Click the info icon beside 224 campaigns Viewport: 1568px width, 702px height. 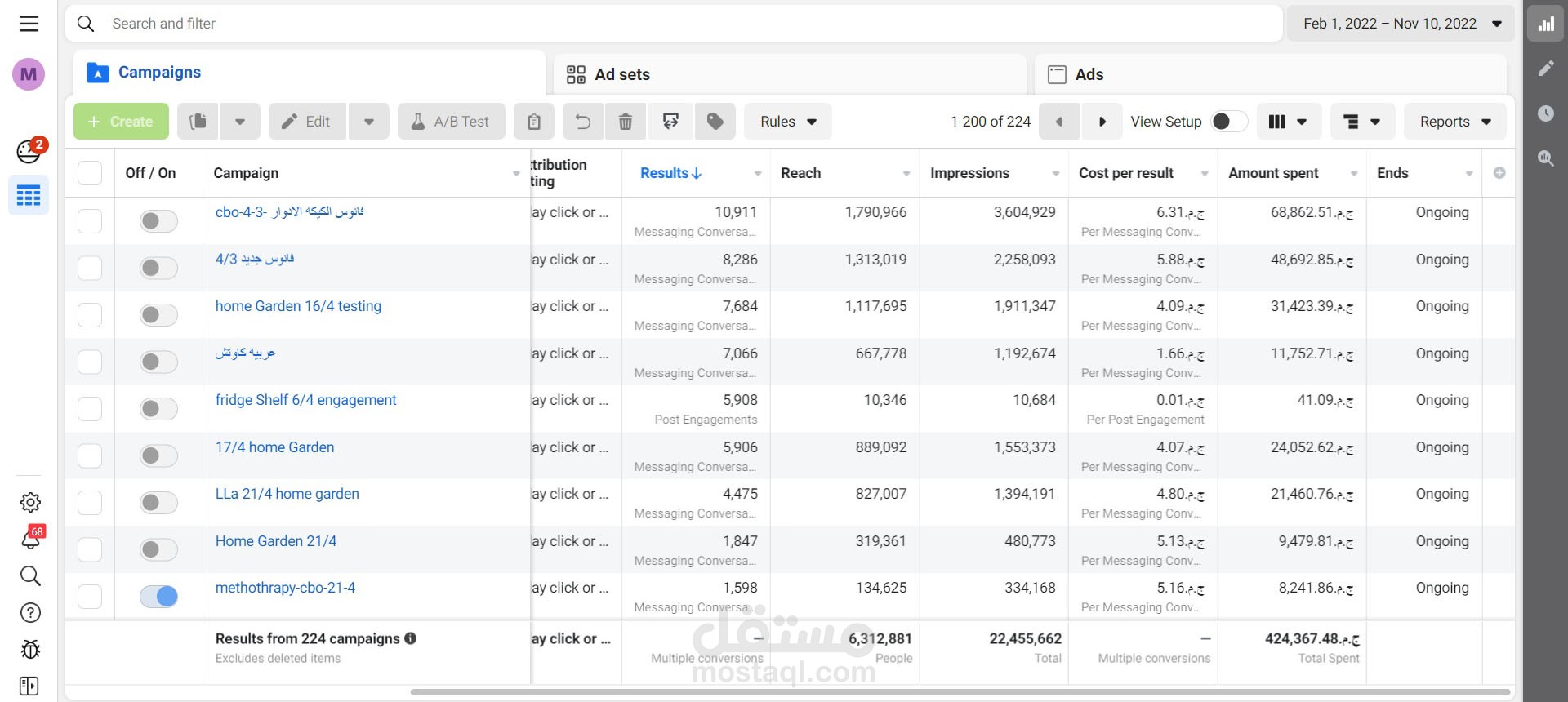(410, 638)
